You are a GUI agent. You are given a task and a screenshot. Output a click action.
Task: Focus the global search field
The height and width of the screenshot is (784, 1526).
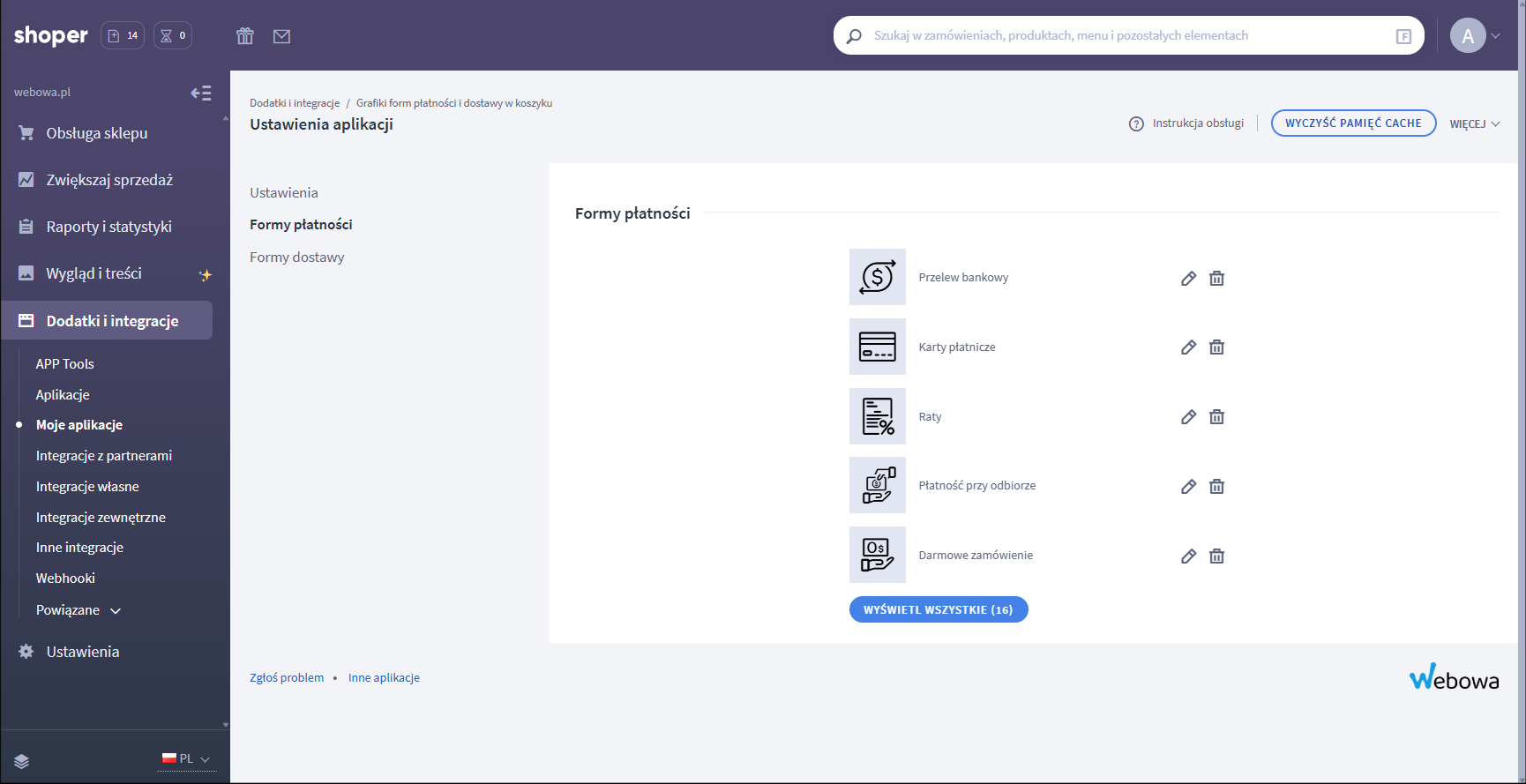(x=1120, y=36)
